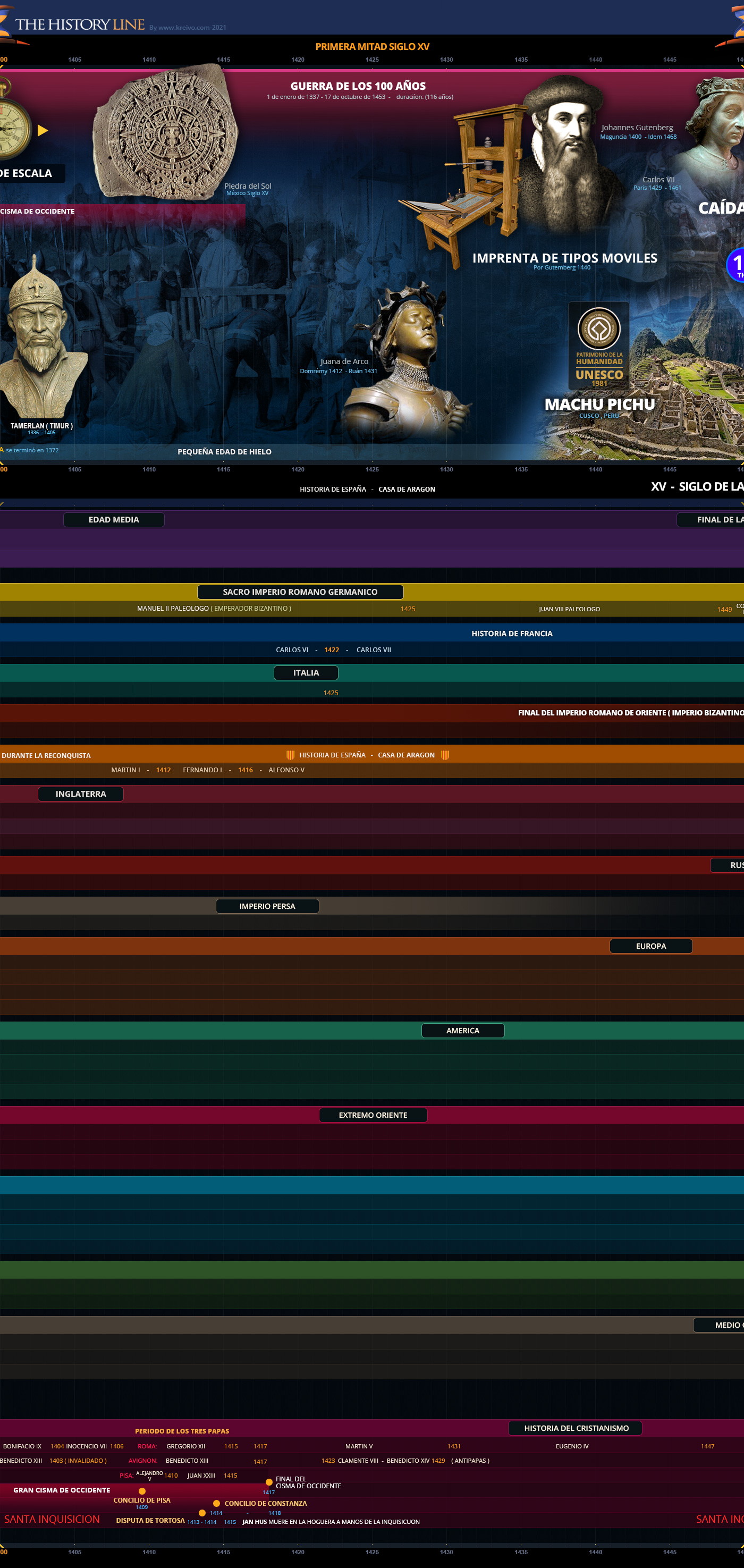Select the EDAD MEDIA label

pyautogui.click(x=114, y=520)
